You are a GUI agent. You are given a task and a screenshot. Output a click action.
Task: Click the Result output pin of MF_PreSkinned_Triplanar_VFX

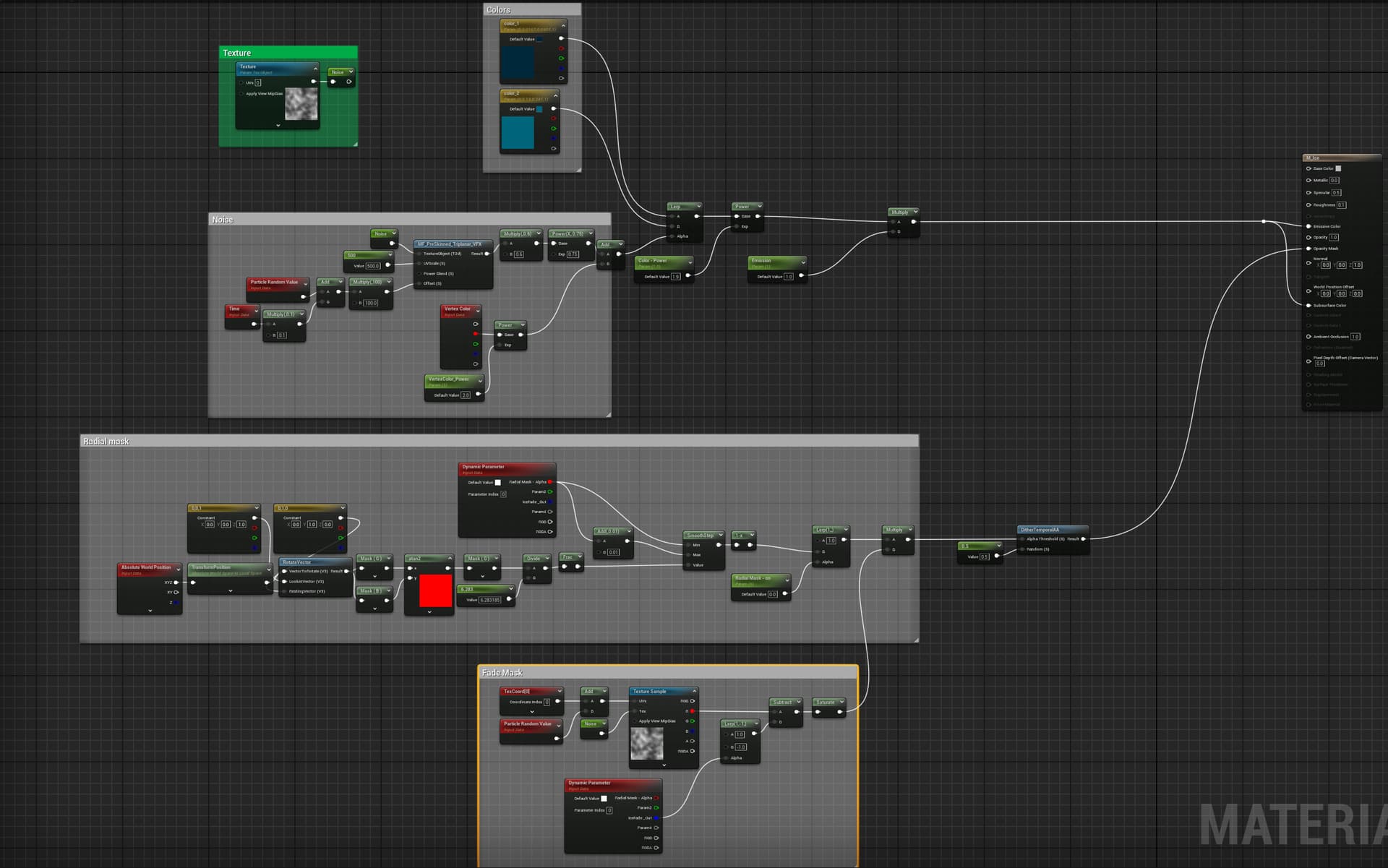pyautogui.click(x=487, y=254)
